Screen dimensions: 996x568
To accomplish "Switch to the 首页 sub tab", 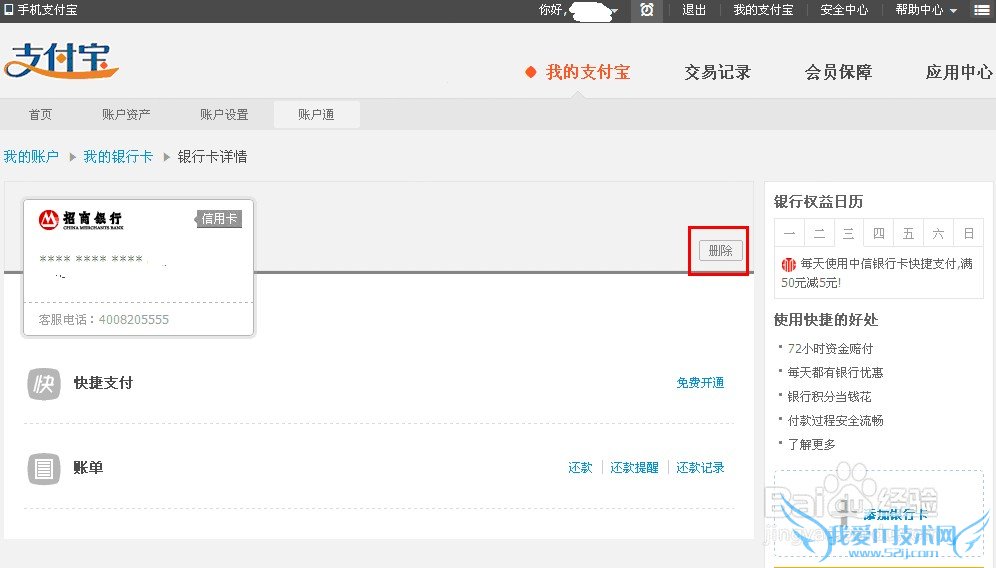I will point(40,114).
